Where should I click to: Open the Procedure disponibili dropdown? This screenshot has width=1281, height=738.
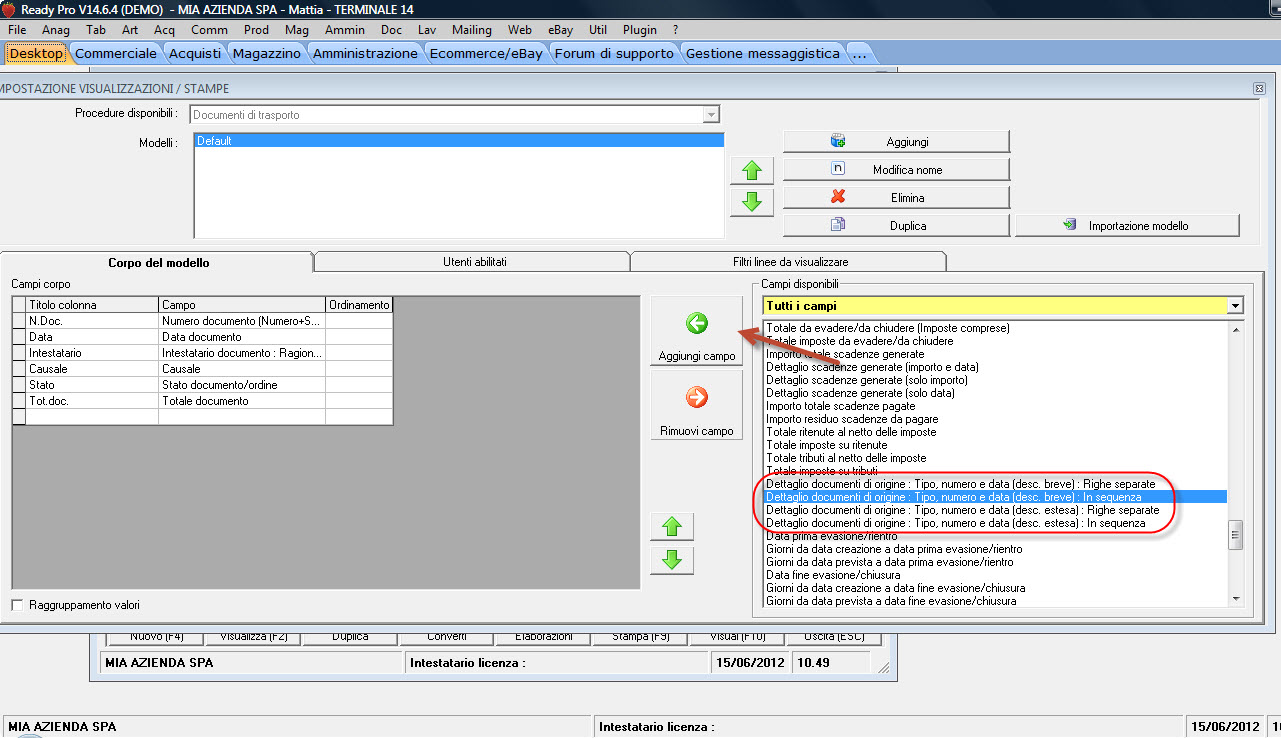[711, 115]
